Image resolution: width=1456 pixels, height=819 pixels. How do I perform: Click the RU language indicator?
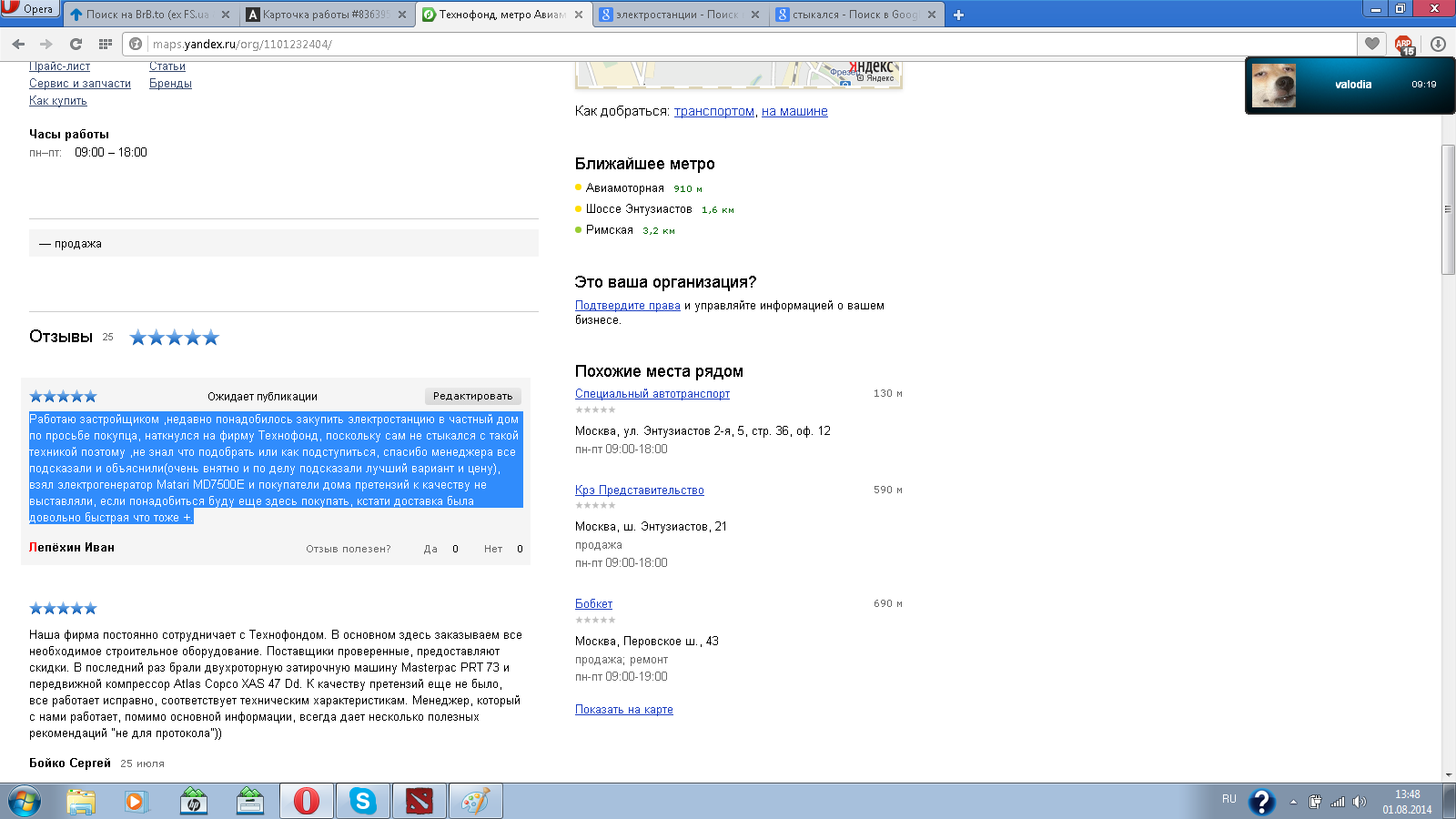1228,799
